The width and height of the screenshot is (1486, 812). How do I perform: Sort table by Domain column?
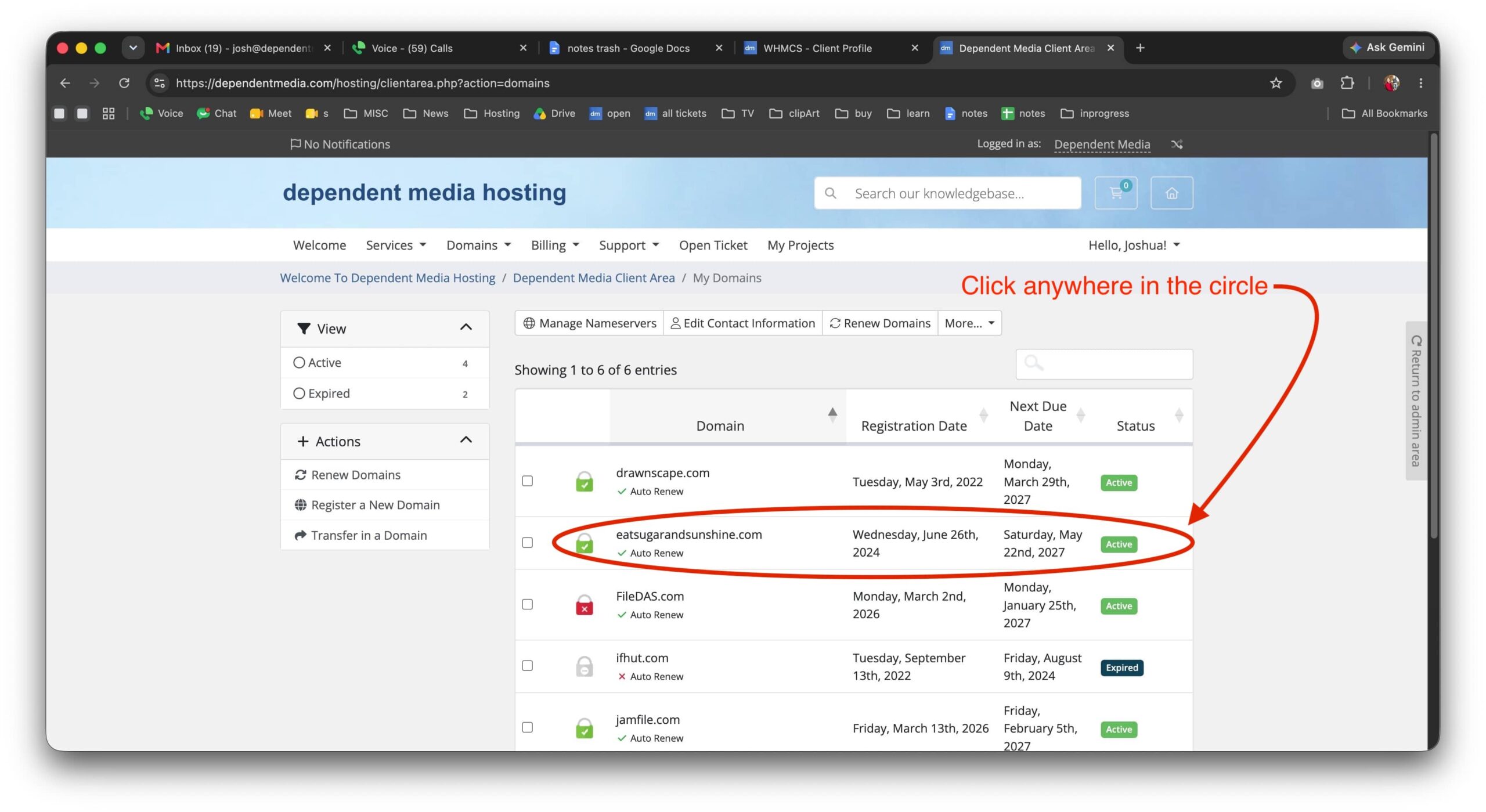click(x=727, y=416)
